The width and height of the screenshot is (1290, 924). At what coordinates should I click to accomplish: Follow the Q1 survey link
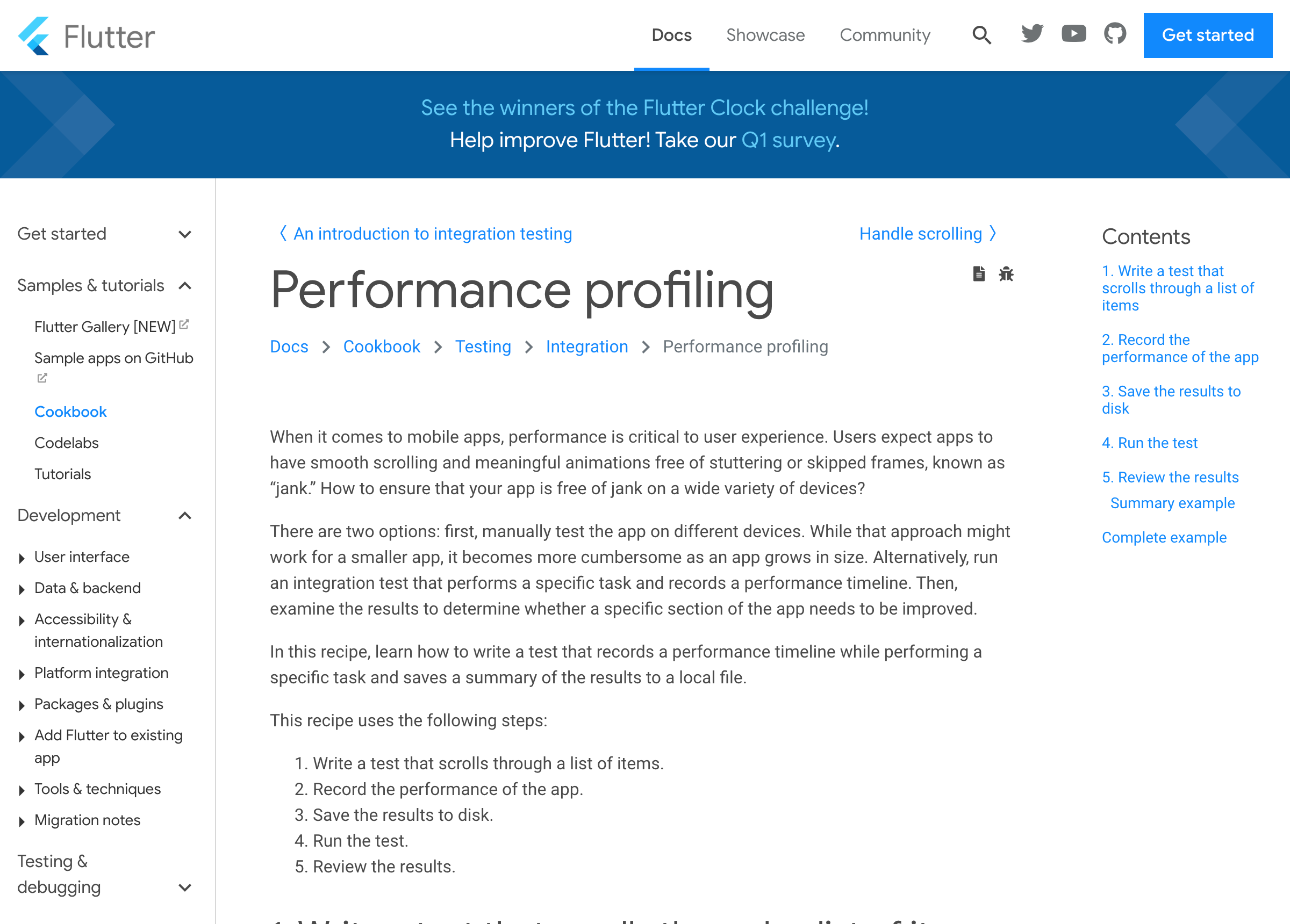[x=788, y=140]
